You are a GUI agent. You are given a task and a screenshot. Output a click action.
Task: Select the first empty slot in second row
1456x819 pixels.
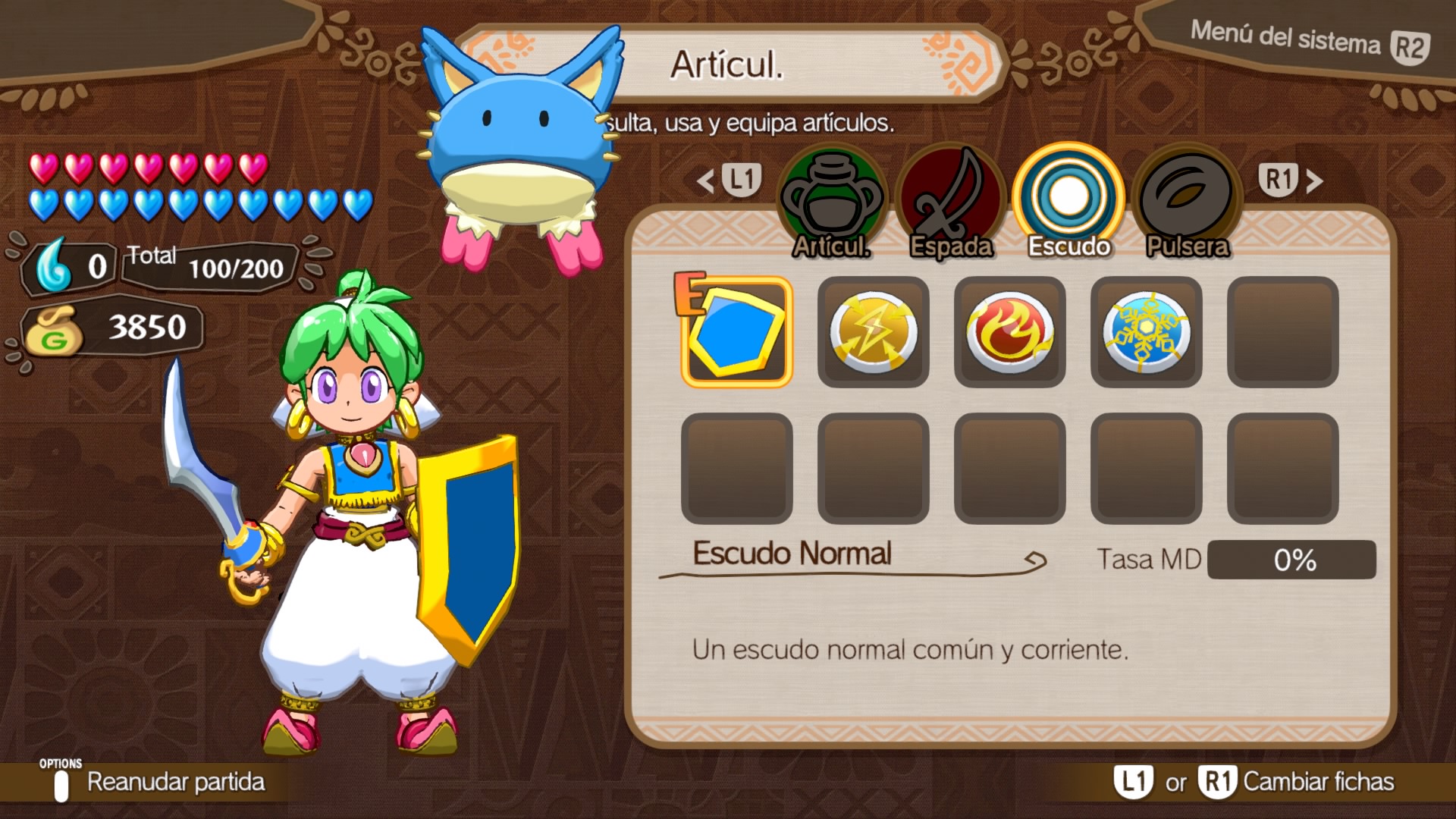click(x=736, y=469)
